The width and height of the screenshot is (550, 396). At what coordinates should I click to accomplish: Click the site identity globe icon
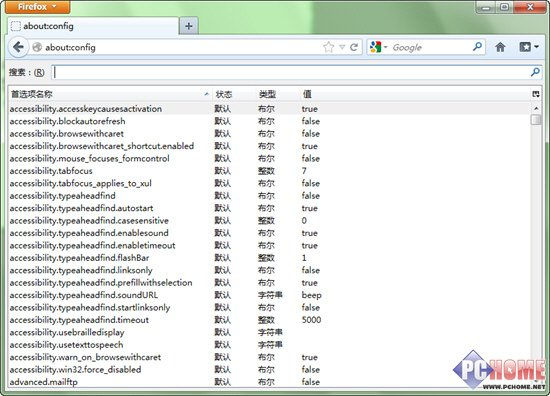(x=37, y=47)
